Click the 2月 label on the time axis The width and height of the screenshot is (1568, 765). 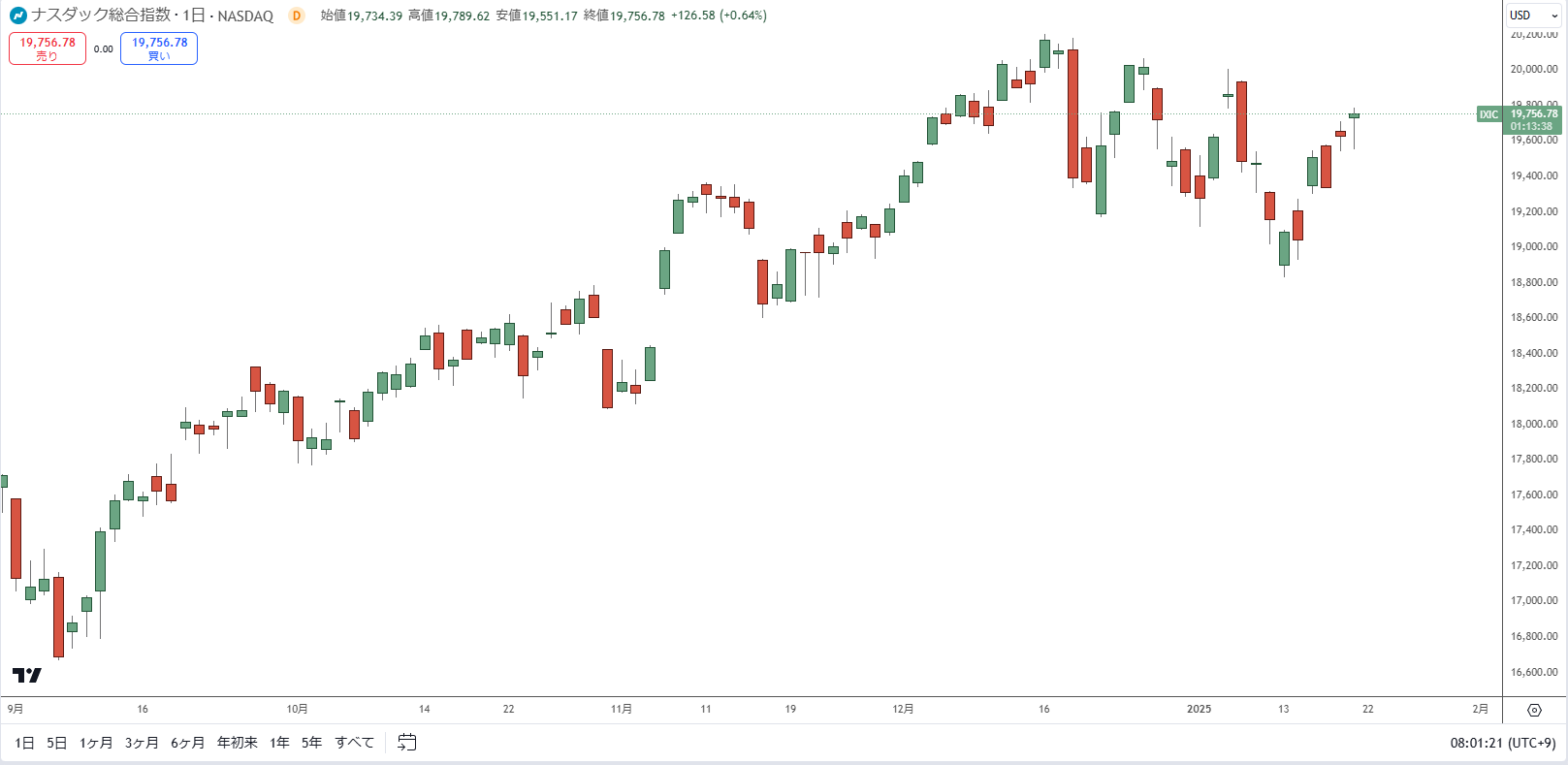click(x=1480, y=709)
